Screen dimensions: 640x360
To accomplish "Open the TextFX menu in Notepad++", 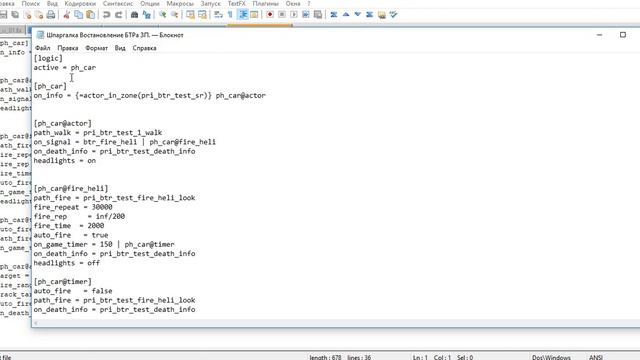I will coord(237,3).
